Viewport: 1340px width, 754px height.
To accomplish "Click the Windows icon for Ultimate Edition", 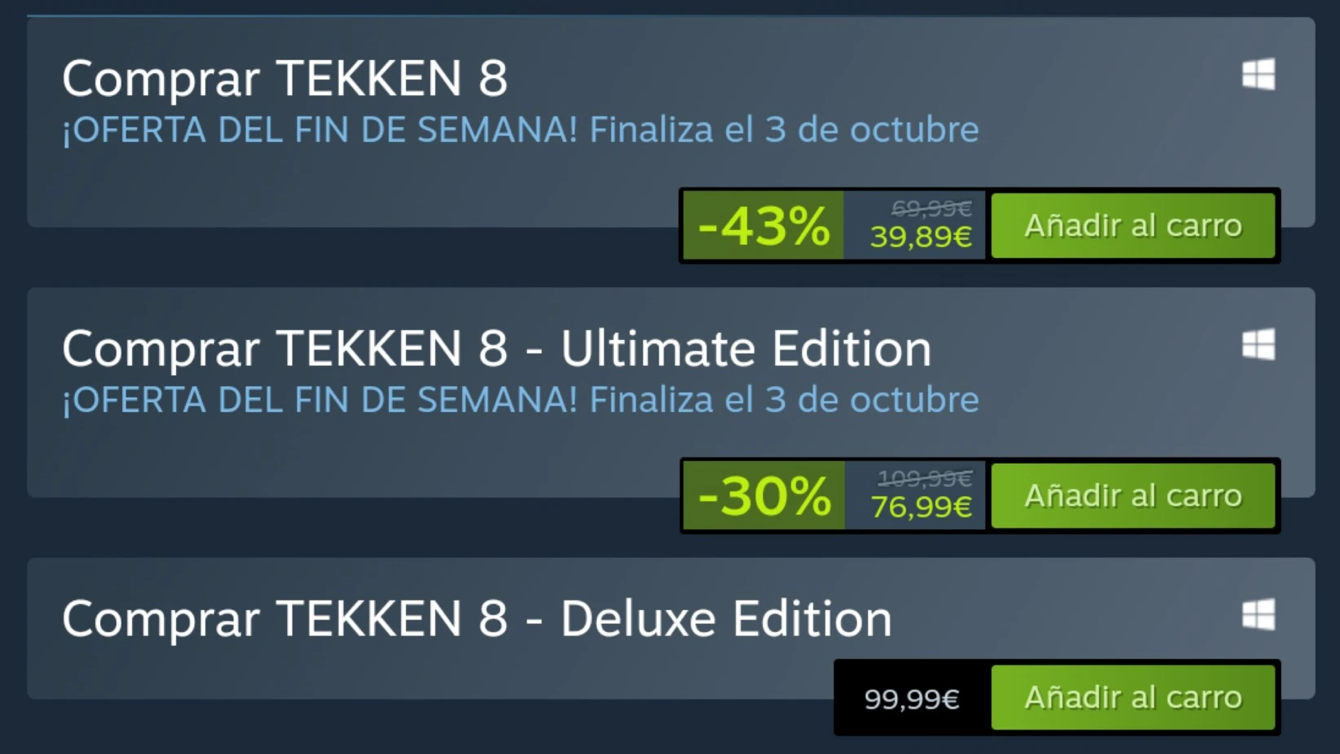I will click(x=1258, y=345).
